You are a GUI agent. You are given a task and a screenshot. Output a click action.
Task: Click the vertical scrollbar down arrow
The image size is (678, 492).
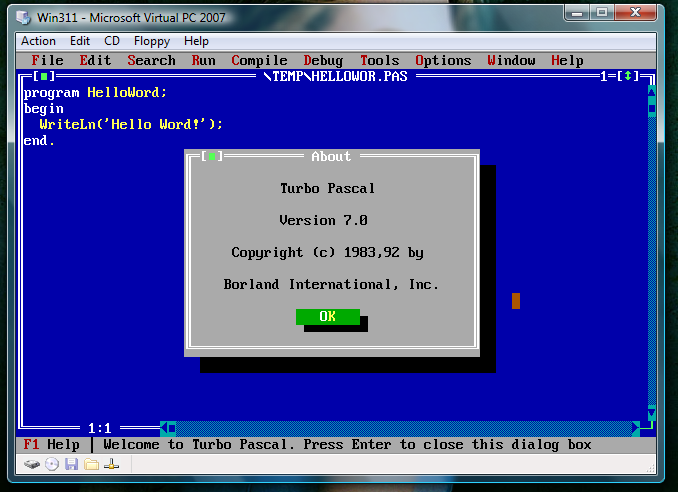(x=652, y=412)
